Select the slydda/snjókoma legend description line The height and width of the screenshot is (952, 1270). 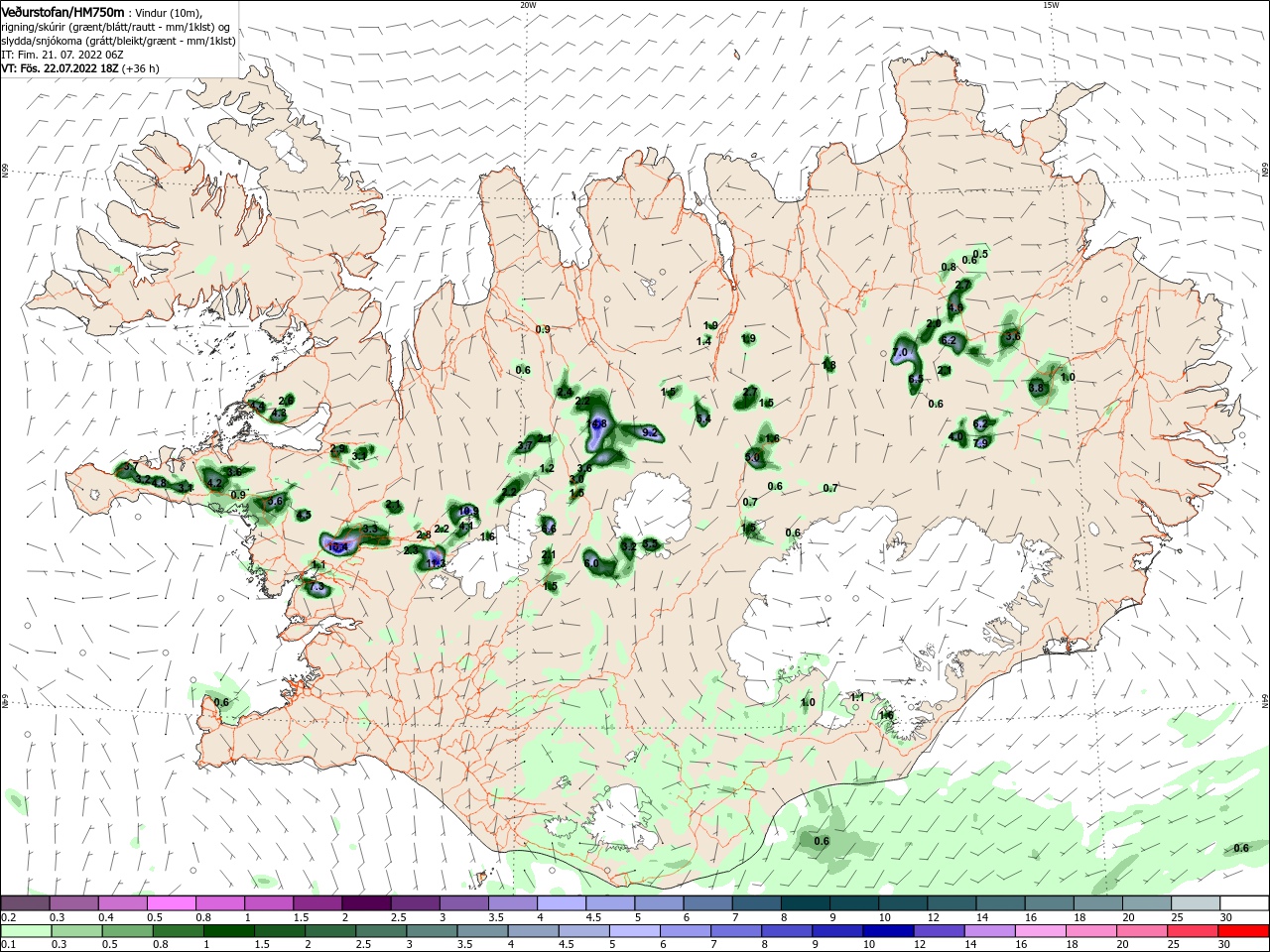pos(118,41)
